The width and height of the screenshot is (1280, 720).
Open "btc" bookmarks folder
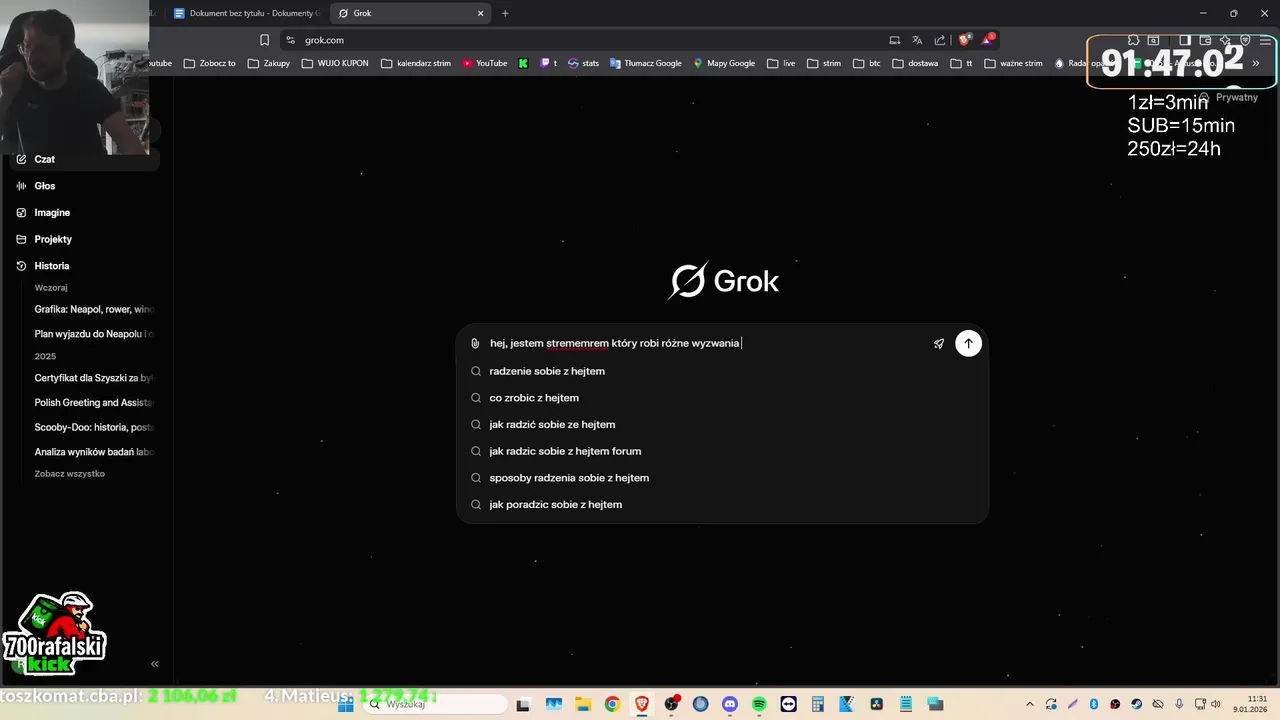pyautogui.click(x=867, y=63)
